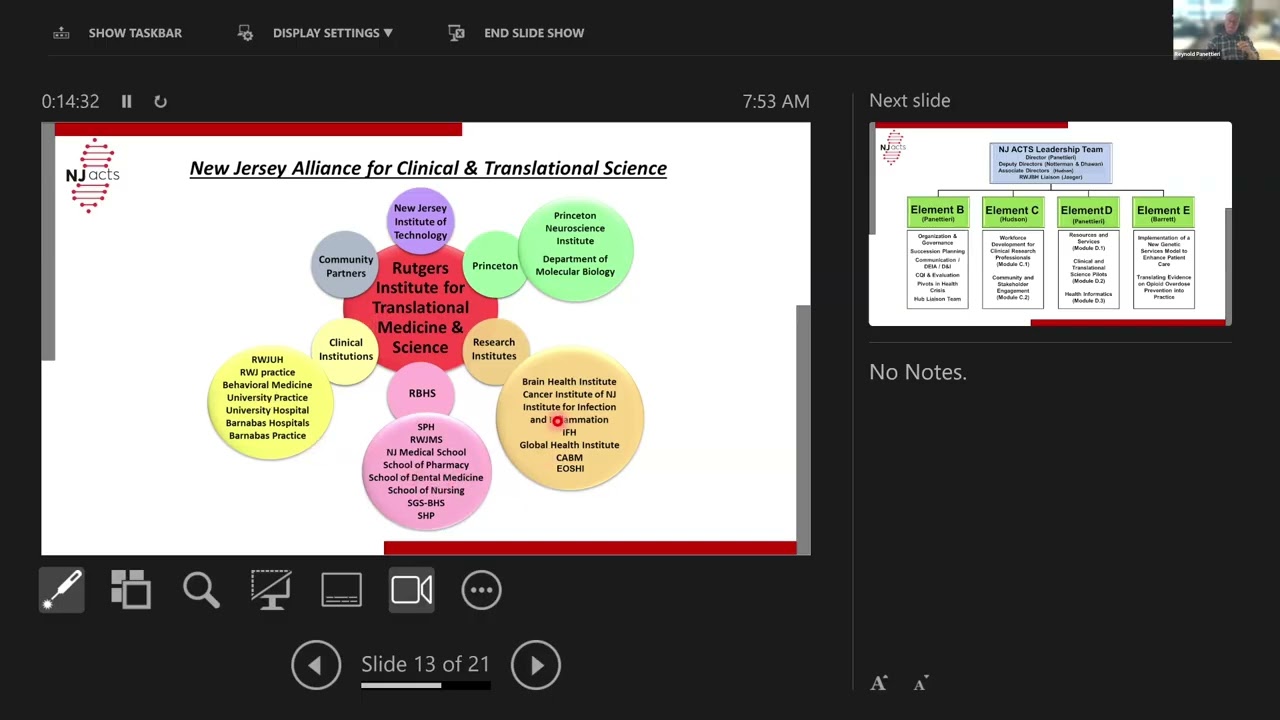
Task: Open the Display Settings dropdown
Action: click(x=333, y=33)
